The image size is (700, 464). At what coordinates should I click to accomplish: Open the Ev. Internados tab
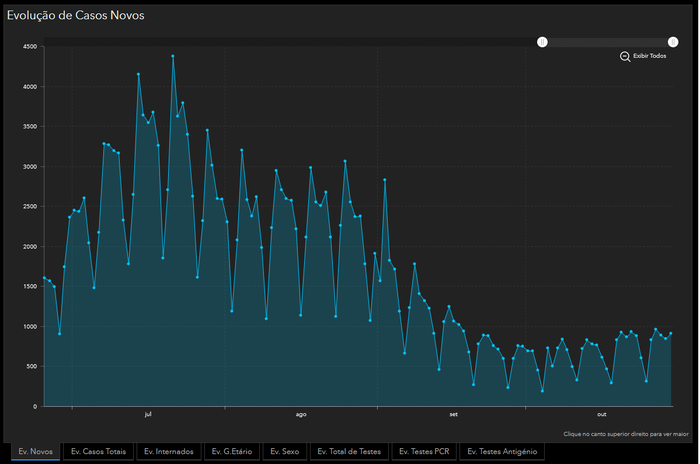coord(168,452)
